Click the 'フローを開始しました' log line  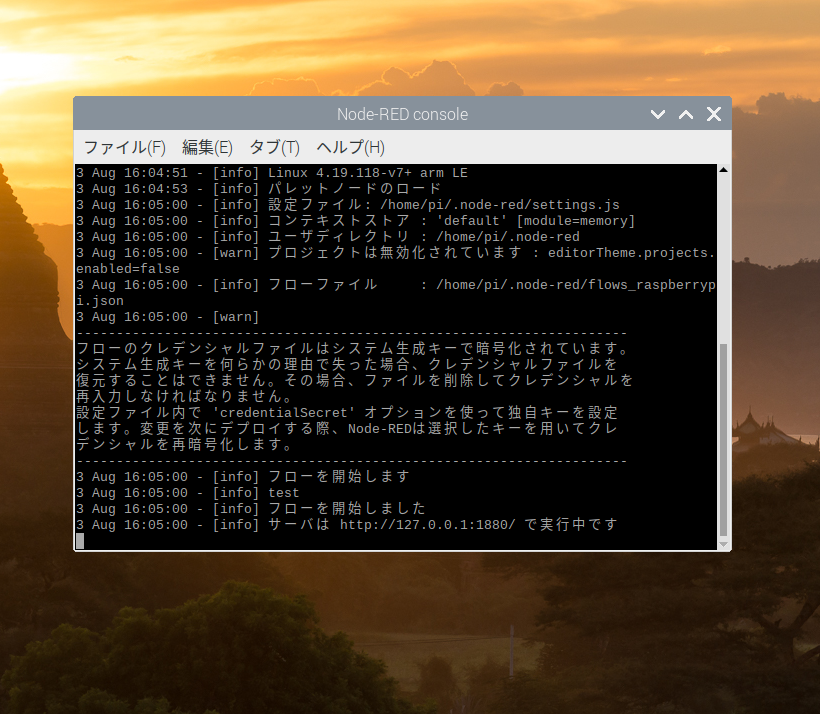251,508
